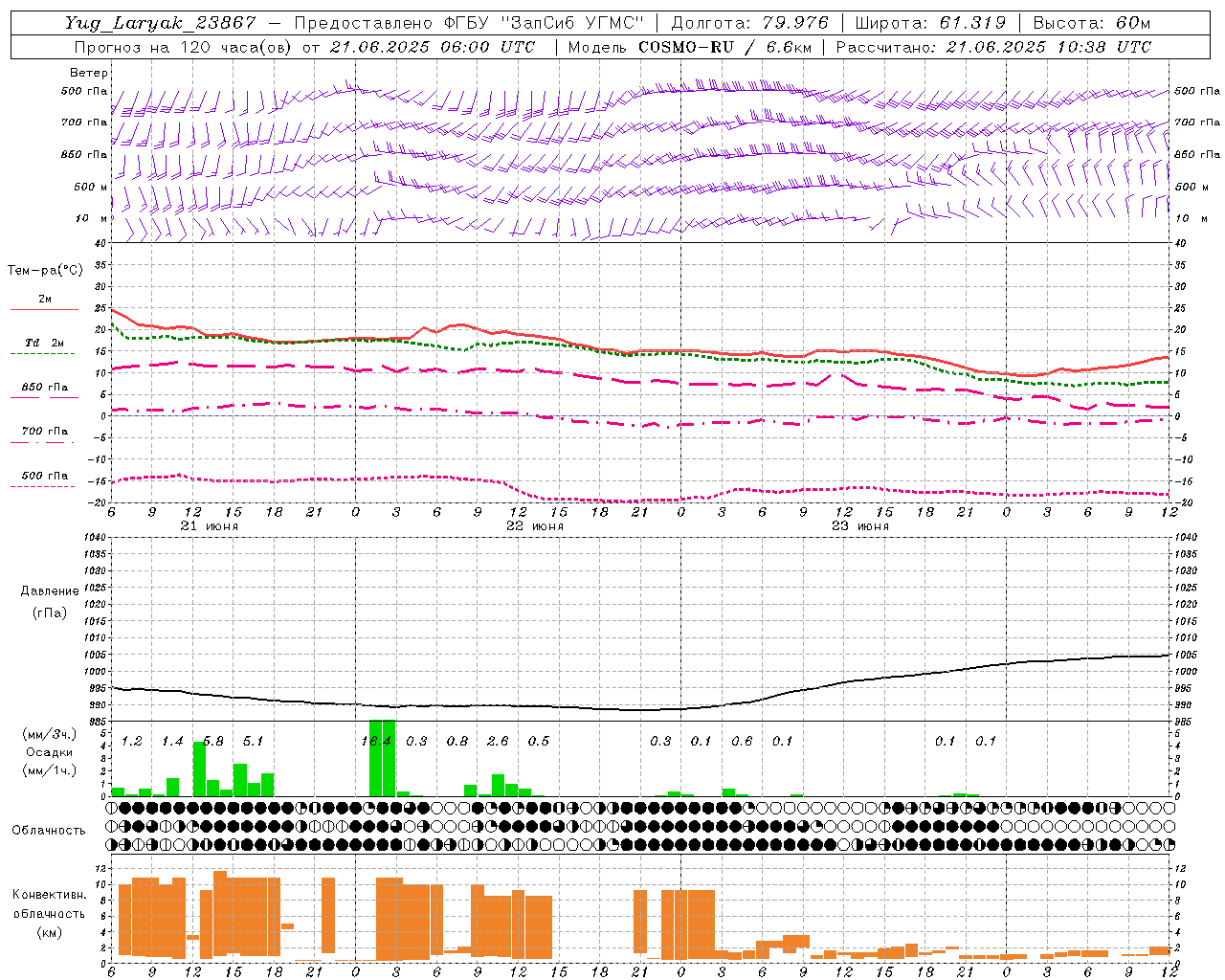Click the Облачность row label
Screen dimensions: 1225x980
[x=49, y=830]
